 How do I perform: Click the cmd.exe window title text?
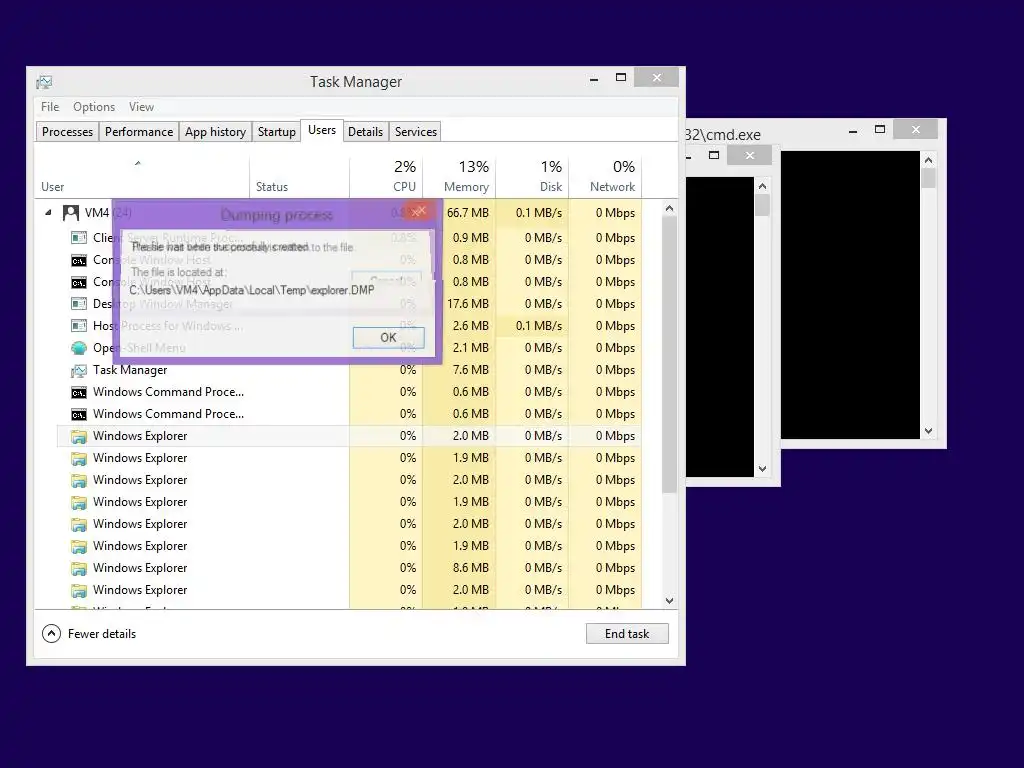click(723, 135)
